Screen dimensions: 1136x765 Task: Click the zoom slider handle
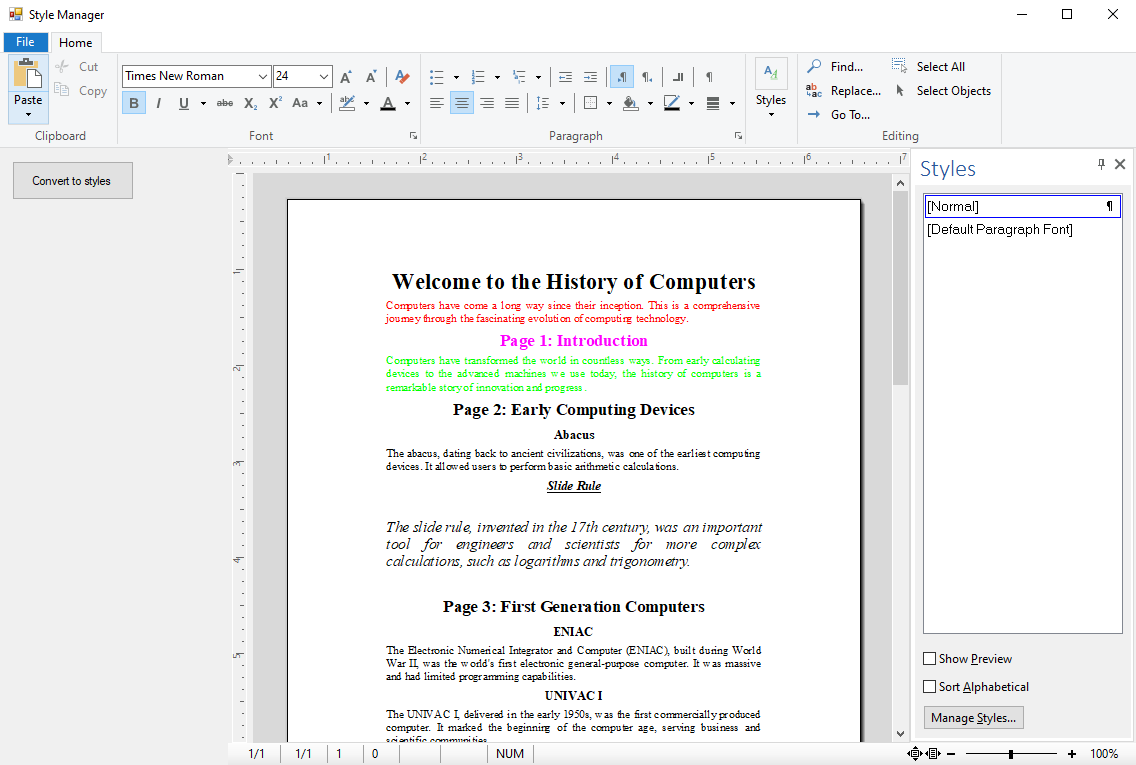click(1011, 754)
